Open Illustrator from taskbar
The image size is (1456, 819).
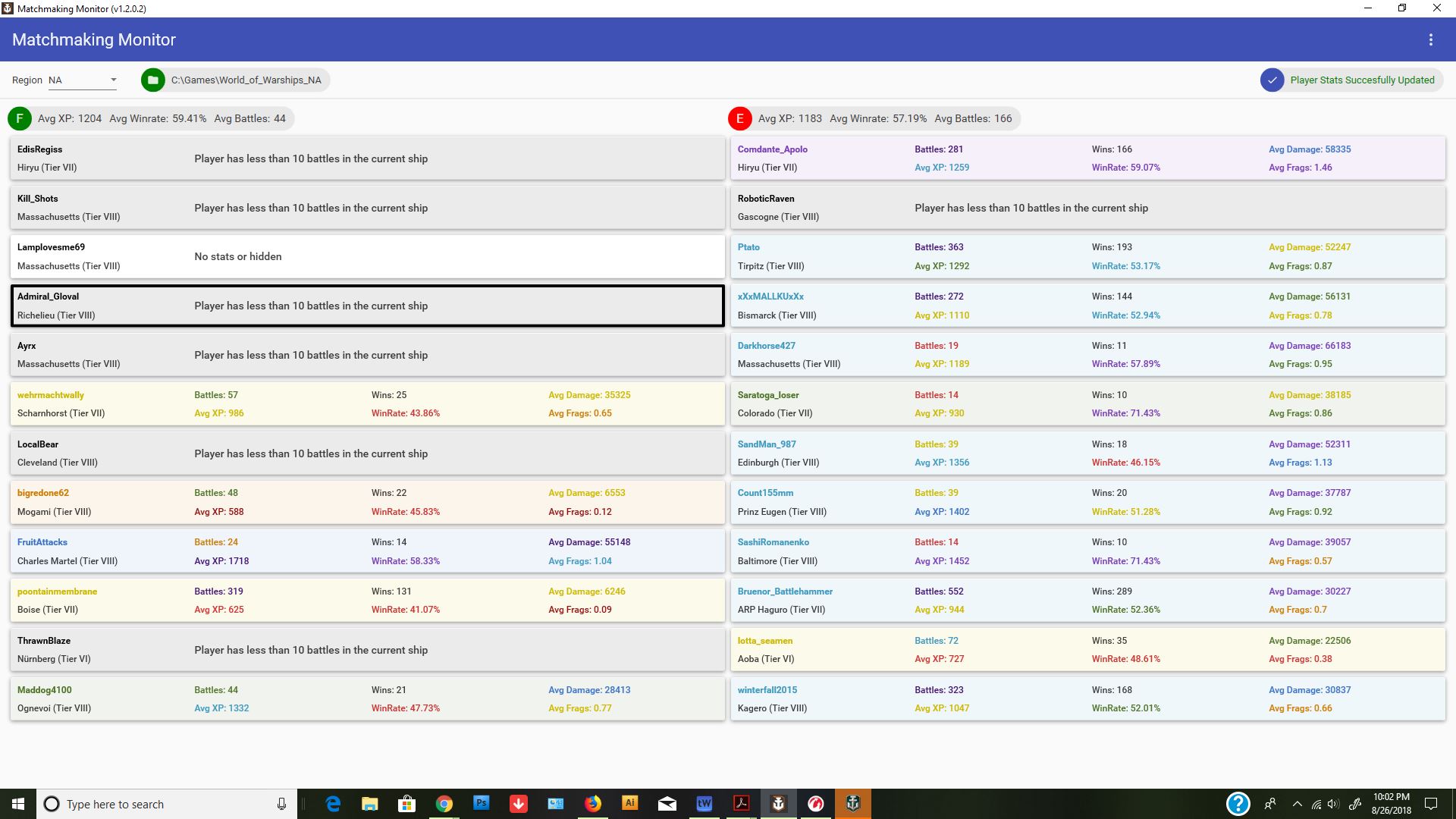[x=629, y=804]
